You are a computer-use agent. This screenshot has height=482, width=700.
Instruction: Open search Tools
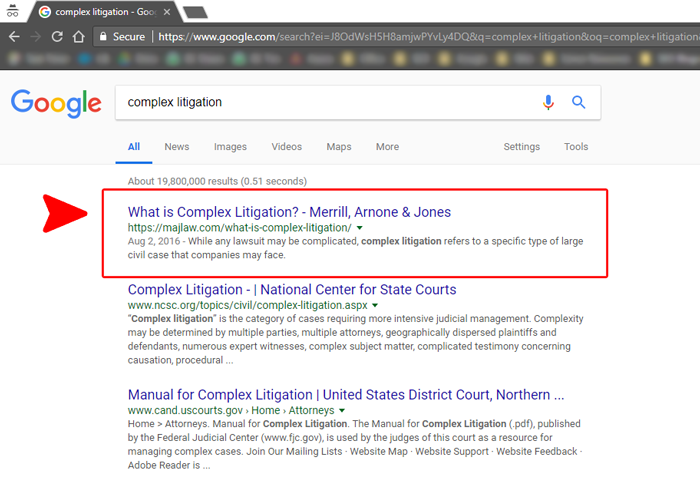coord(576,146)
